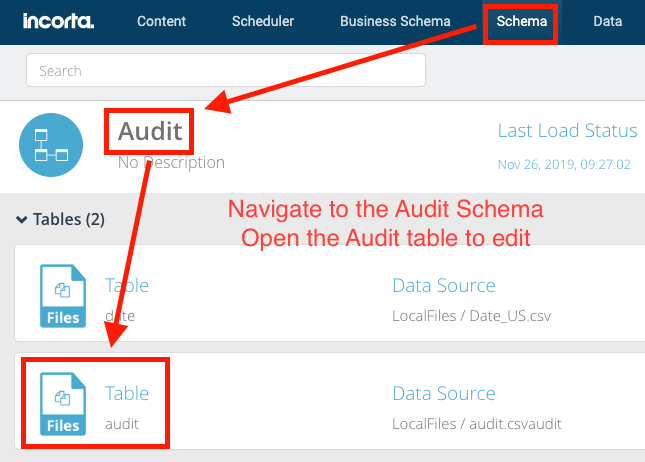Image resolution: width=645 pixels, height=462 pixels.
Task: Click the Audit schema diagram icon
Action: [51, 145]
